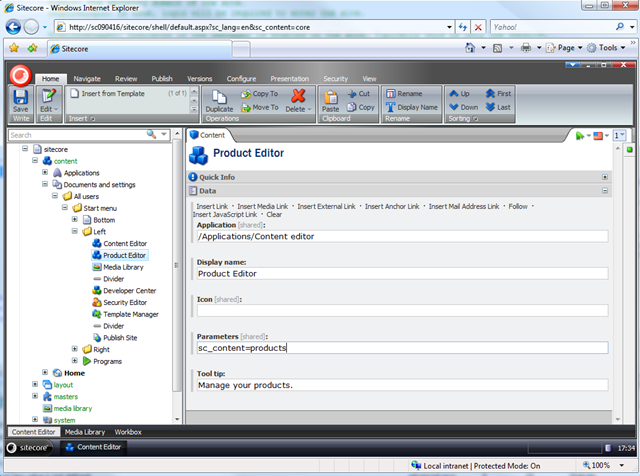Expand the Programs tree node

(x=74, y=360)
